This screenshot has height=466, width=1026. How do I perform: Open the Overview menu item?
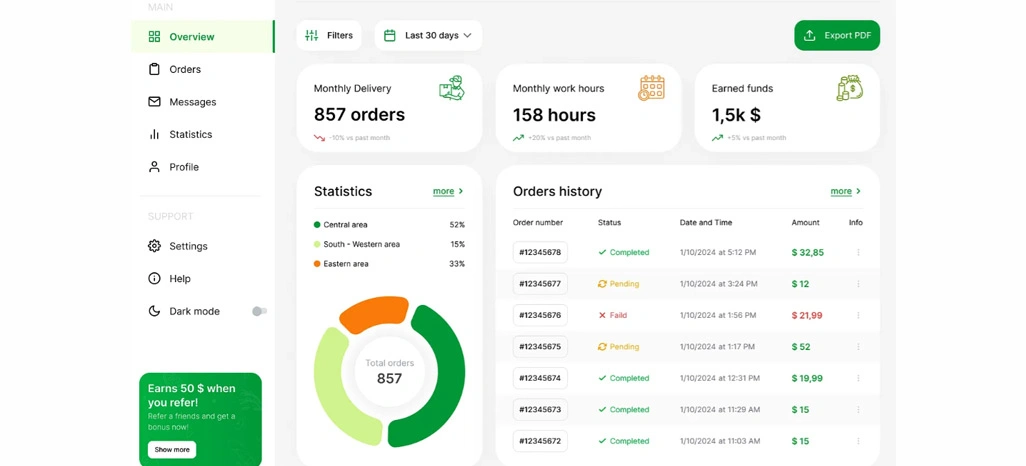(x=203, y=37)
